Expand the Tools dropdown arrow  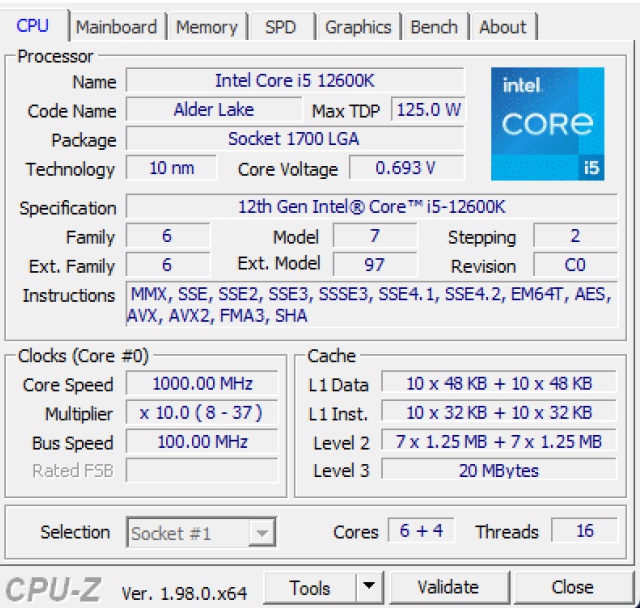pos(369,588)
